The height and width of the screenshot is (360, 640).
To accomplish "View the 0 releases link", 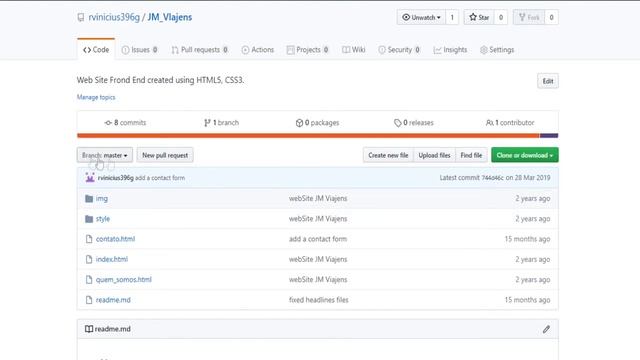I will tap(413, 123).
